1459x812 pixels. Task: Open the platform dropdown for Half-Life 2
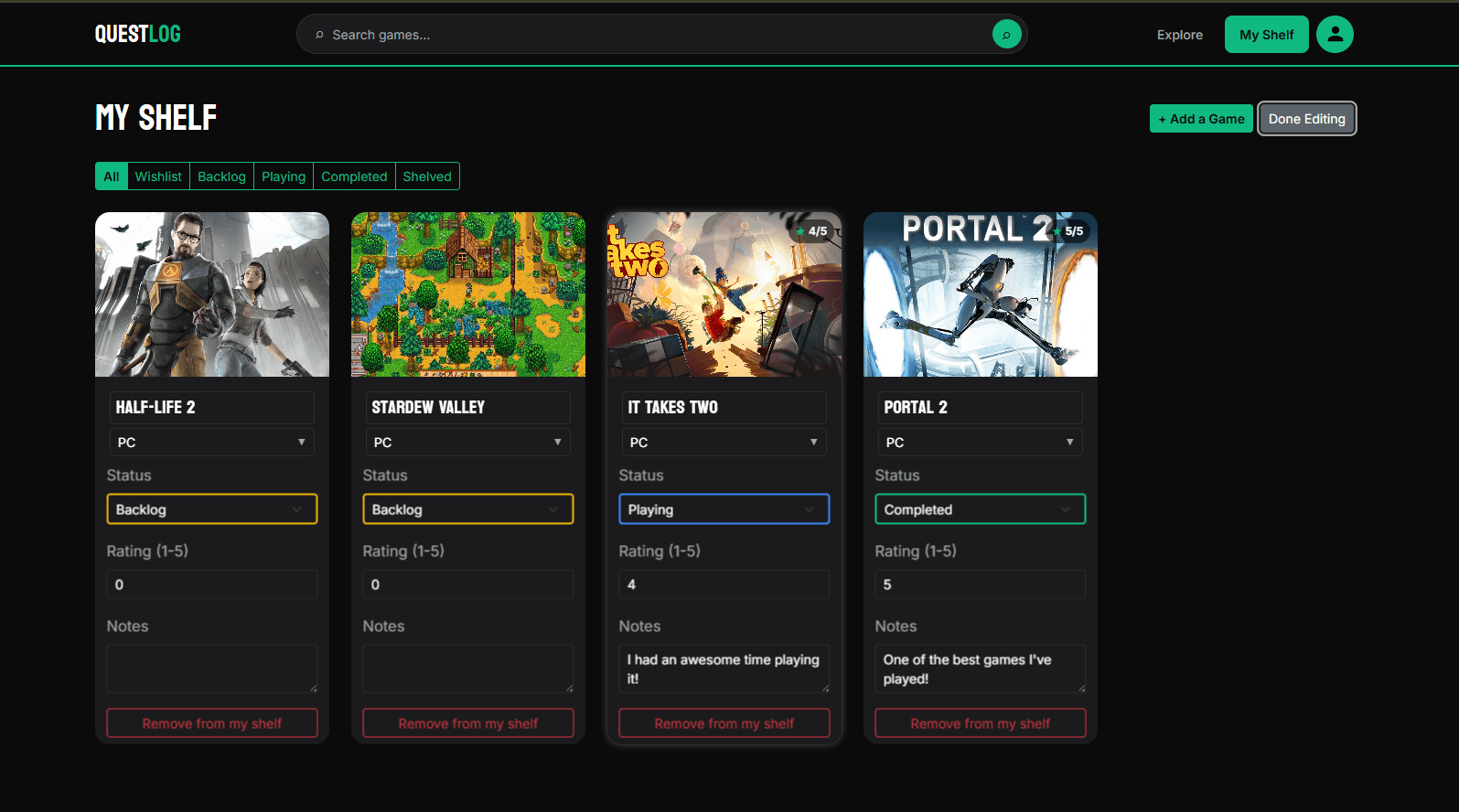pyautogui.click(x=212, y=443)
